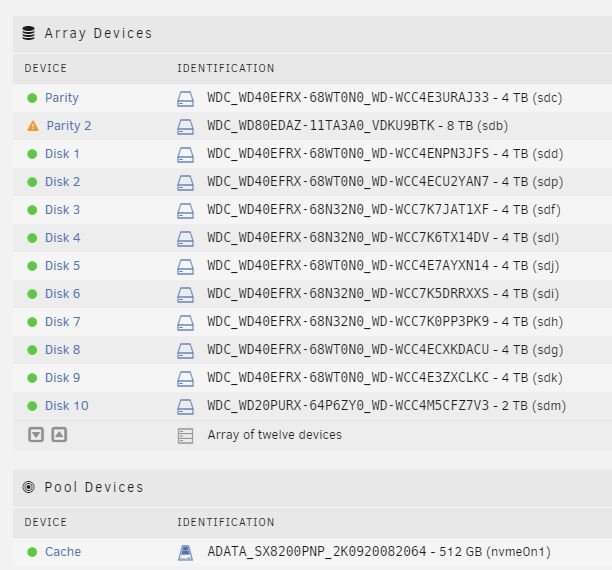Select the ADATA_SX8200PNP 512 GB identification text
Viewport: 612px width, 570px height.
click(379, 552)
